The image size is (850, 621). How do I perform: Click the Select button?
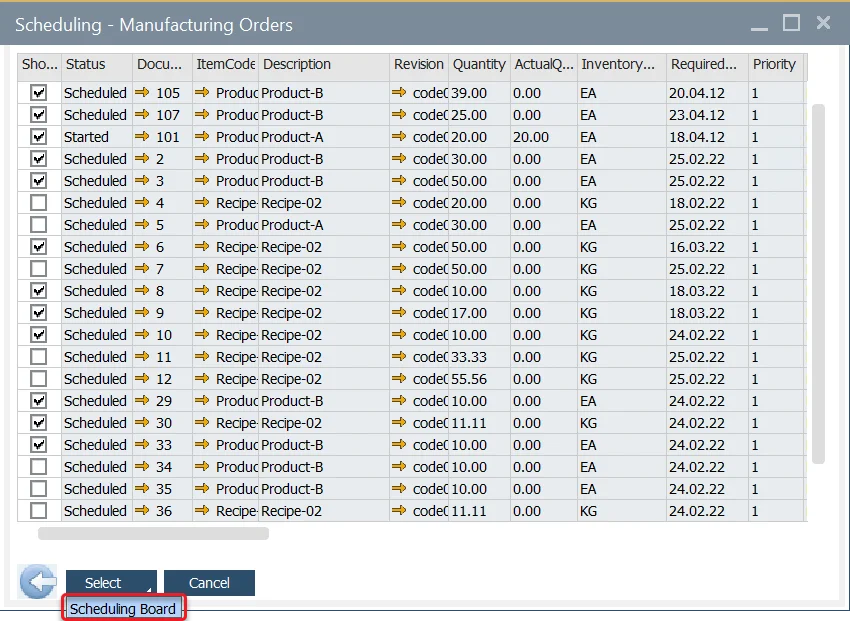coord(106,582)
